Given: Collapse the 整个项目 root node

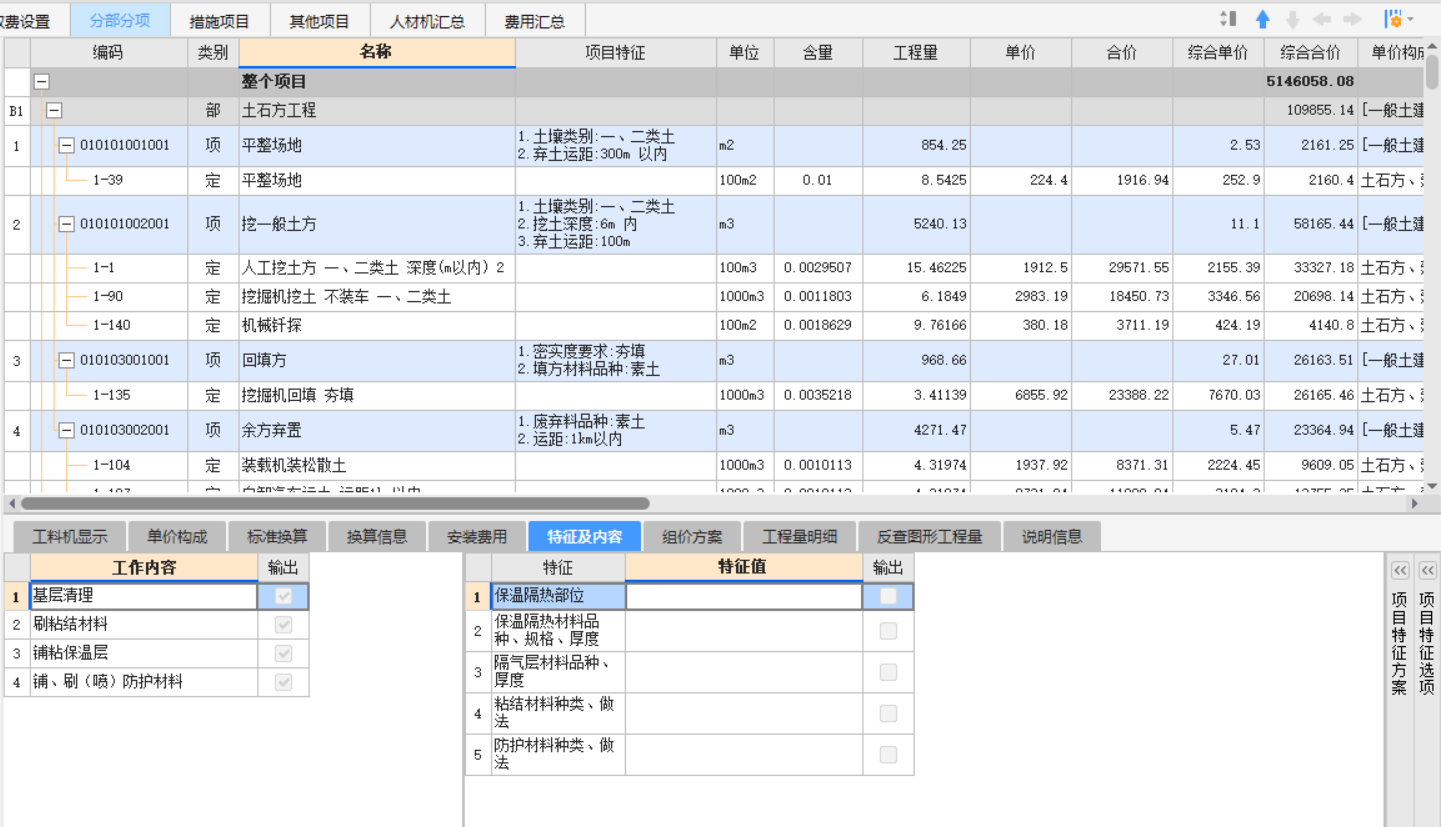Looking at the screenshot, I should 42,82.
